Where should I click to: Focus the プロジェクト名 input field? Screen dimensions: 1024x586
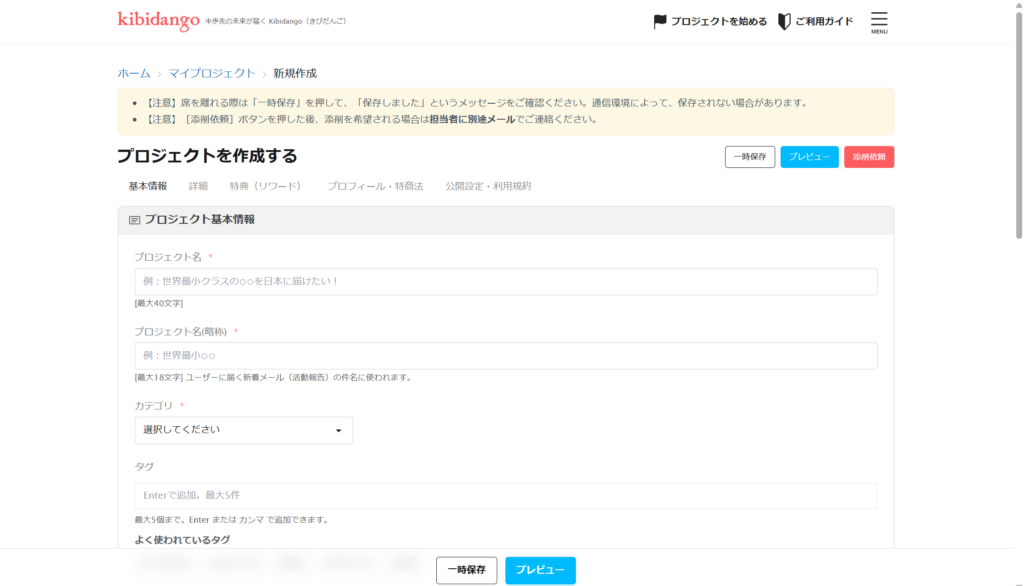[x=505, y=282]
